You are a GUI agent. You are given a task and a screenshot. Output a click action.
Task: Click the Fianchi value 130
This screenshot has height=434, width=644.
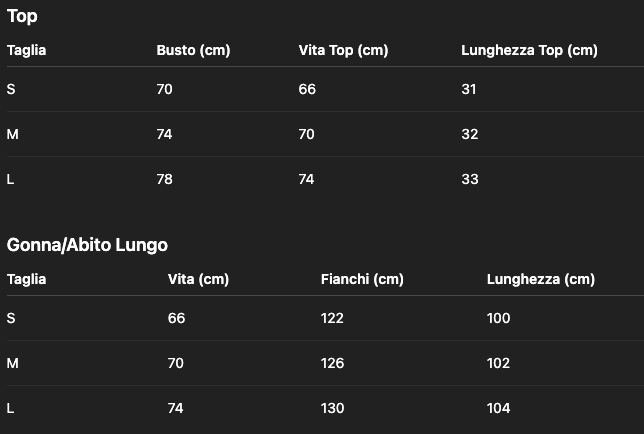click(332, 408)
